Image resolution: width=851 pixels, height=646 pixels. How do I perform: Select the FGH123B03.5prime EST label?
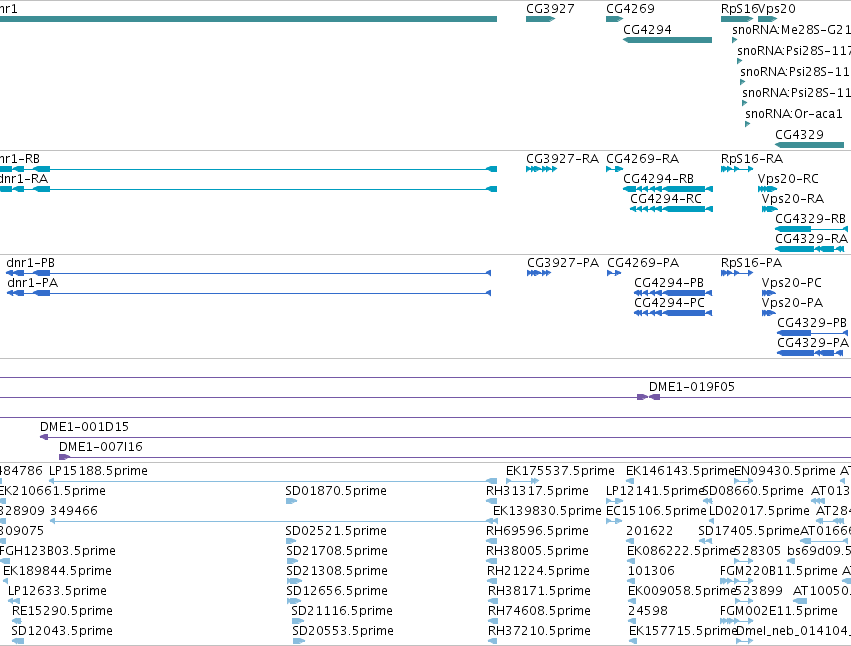click(58, 551)
